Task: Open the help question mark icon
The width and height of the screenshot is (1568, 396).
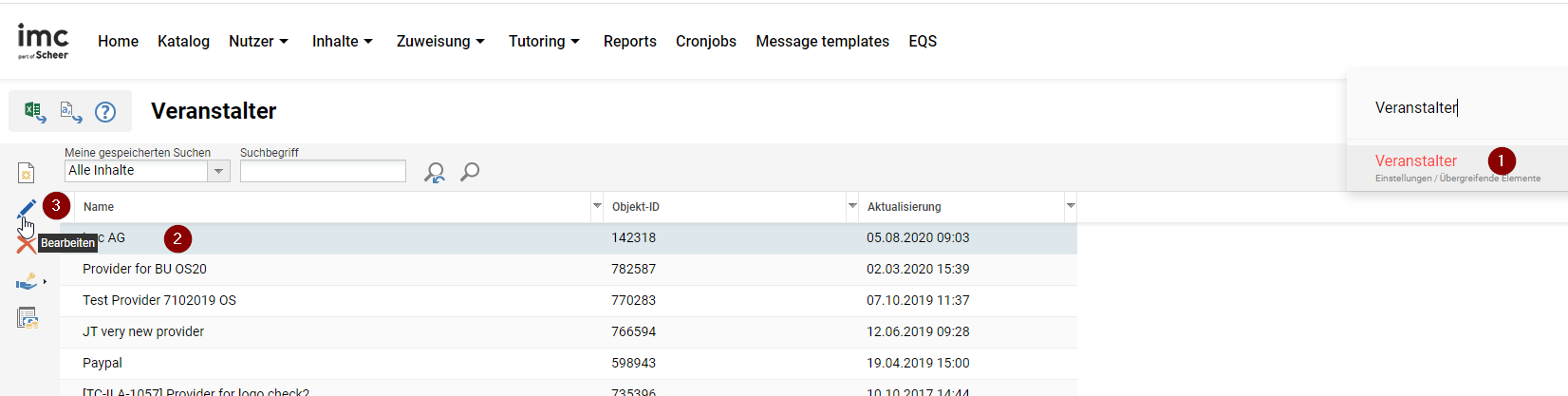Action: 105,112
